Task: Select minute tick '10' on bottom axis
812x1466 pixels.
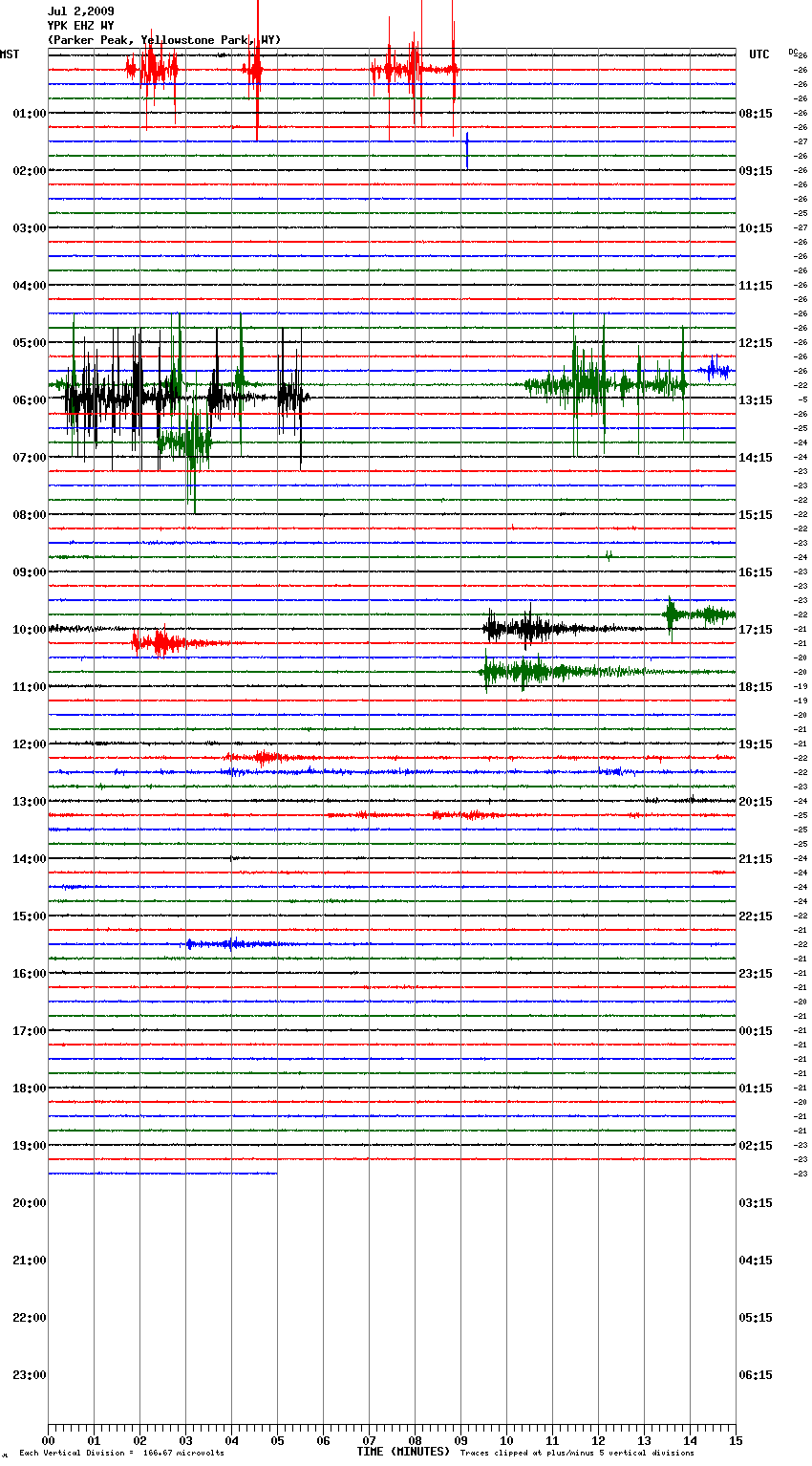Action: [x=506, y=1440]
